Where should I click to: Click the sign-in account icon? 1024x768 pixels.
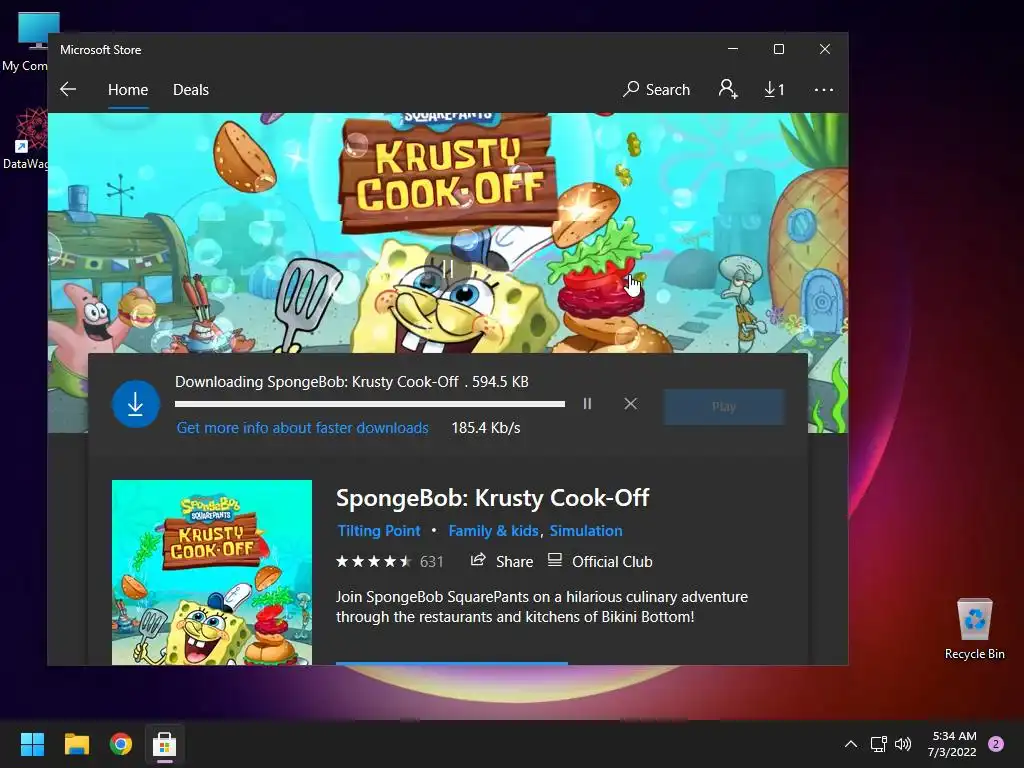pyautogui.click(x=728, y=89)
